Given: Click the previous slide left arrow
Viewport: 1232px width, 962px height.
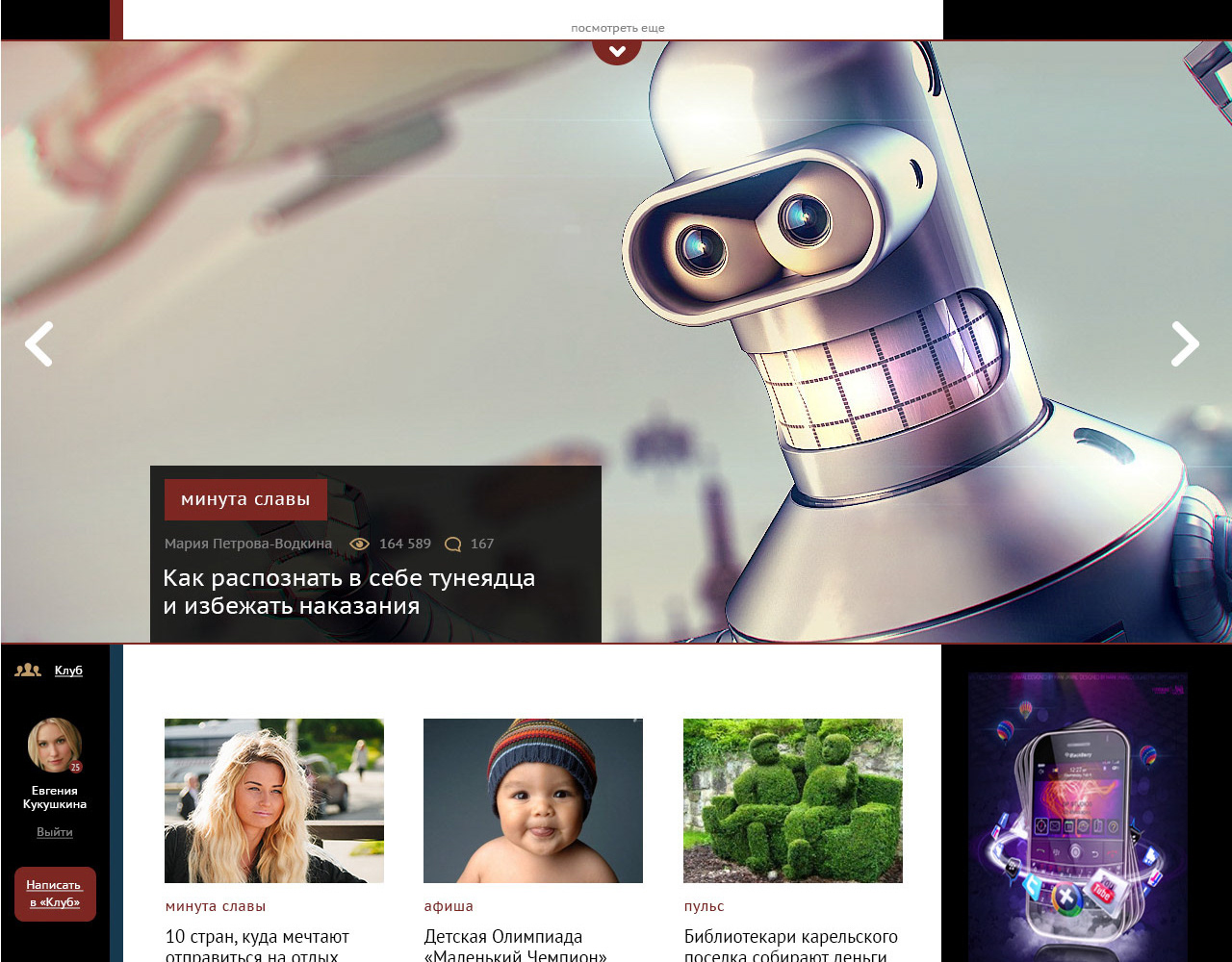Looking at the screenshot, I should point(38,344).
